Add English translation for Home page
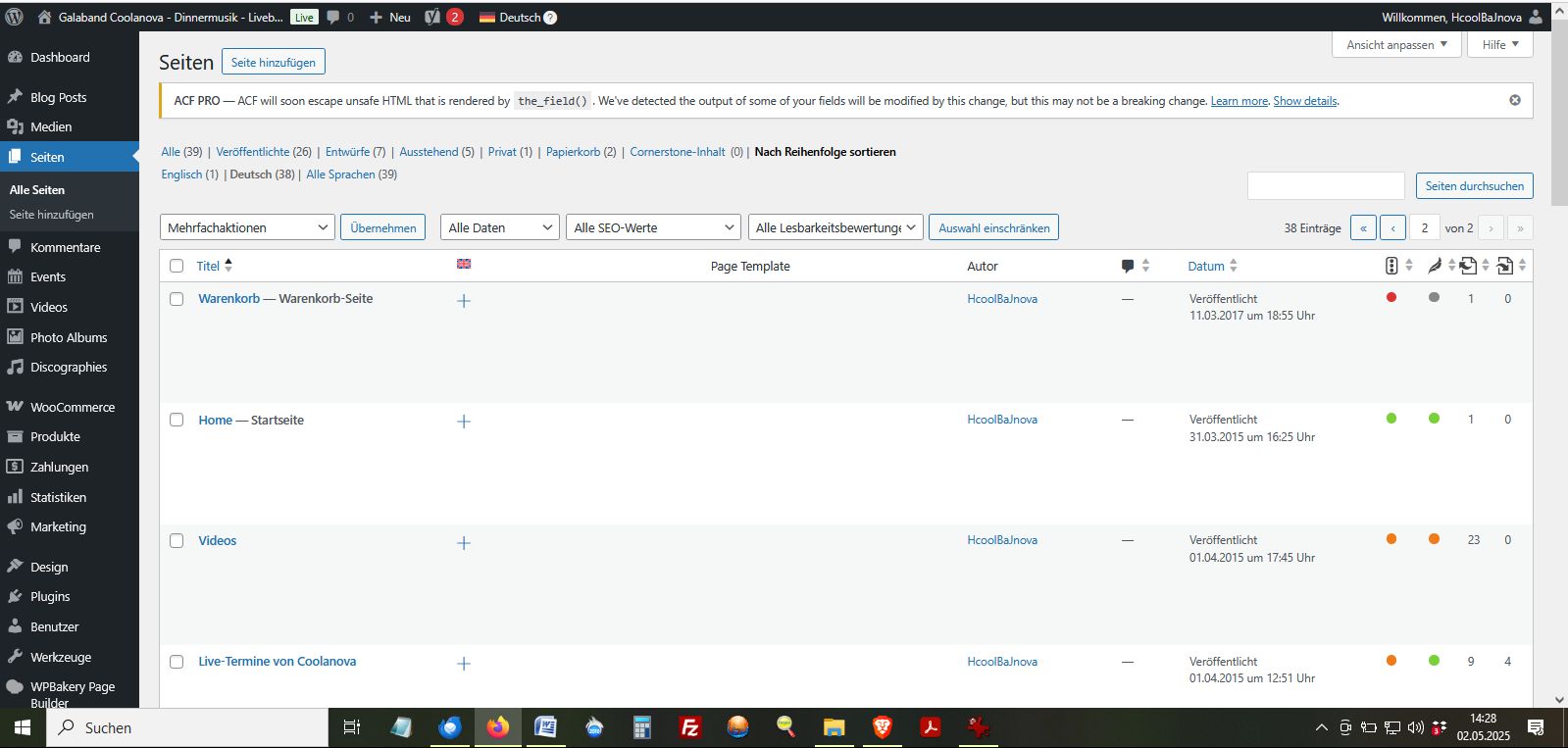 (464, 422)
